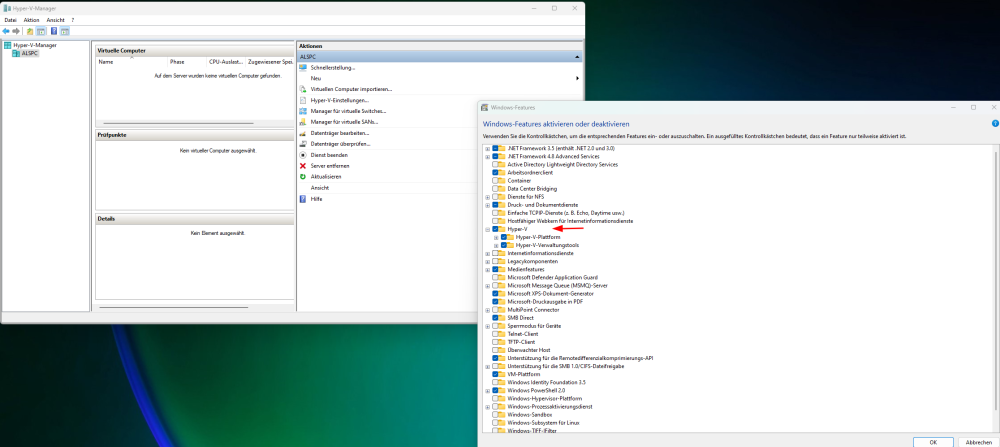Click the blue help icon in Windows-Features dialog

tap(995, 123)
